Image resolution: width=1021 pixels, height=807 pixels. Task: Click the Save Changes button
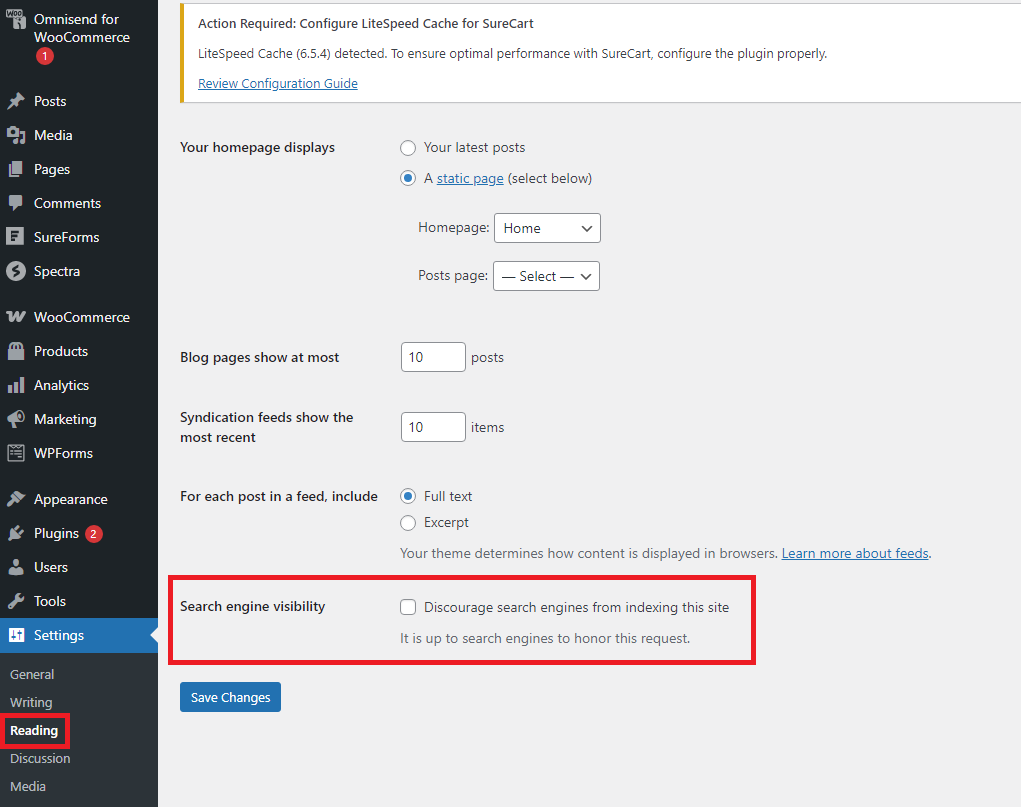[230, 697]
